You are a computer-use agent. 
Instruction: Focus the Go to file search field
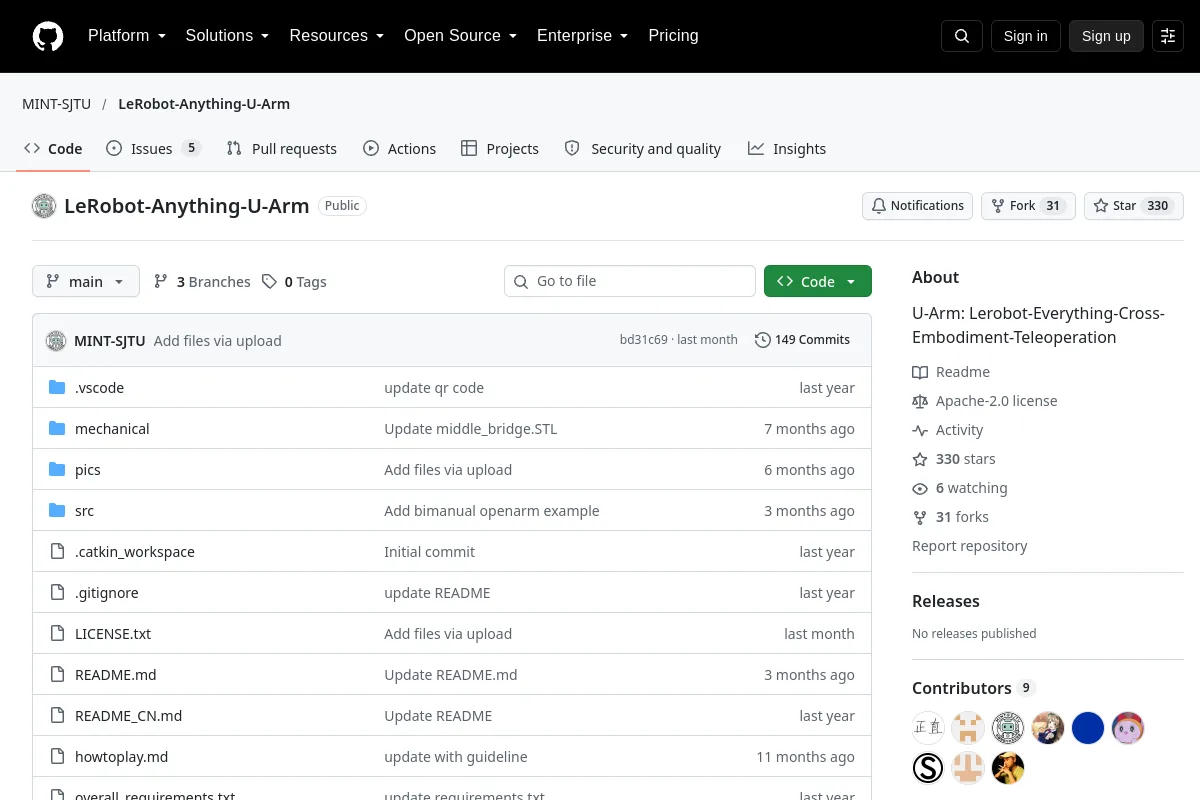pyautogui.click(x=630, y=281)
